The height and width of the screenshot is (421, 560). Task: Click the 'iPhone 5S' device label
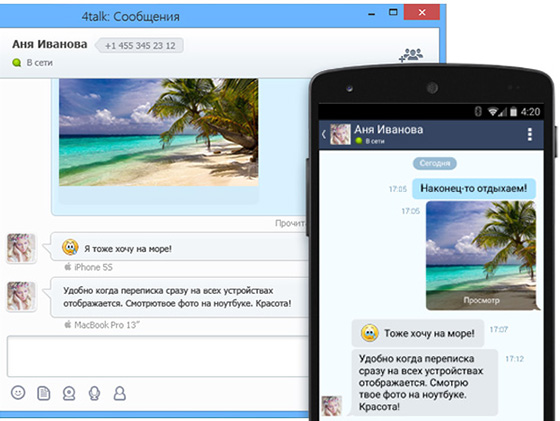[x=93, y=267]
